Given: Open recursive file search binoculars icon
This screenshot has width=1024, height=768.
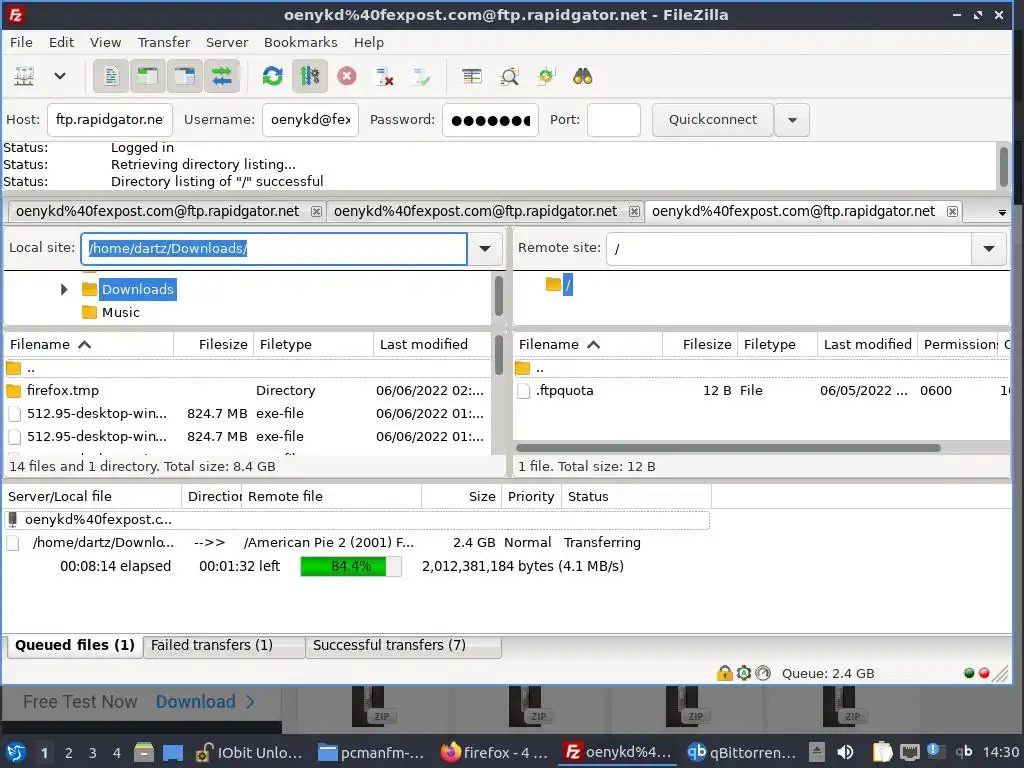Looking at the screenshot, I should [583, 76].
